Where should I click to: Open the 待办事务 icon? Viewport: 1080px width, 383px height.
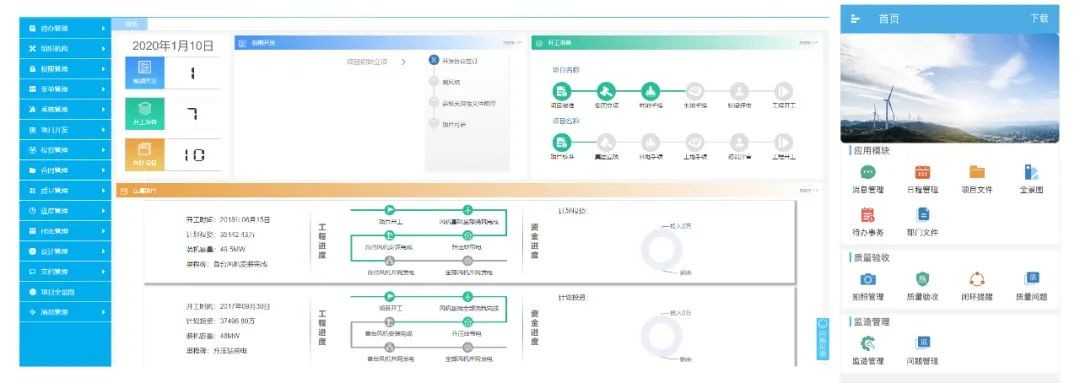tap(868, 215)
